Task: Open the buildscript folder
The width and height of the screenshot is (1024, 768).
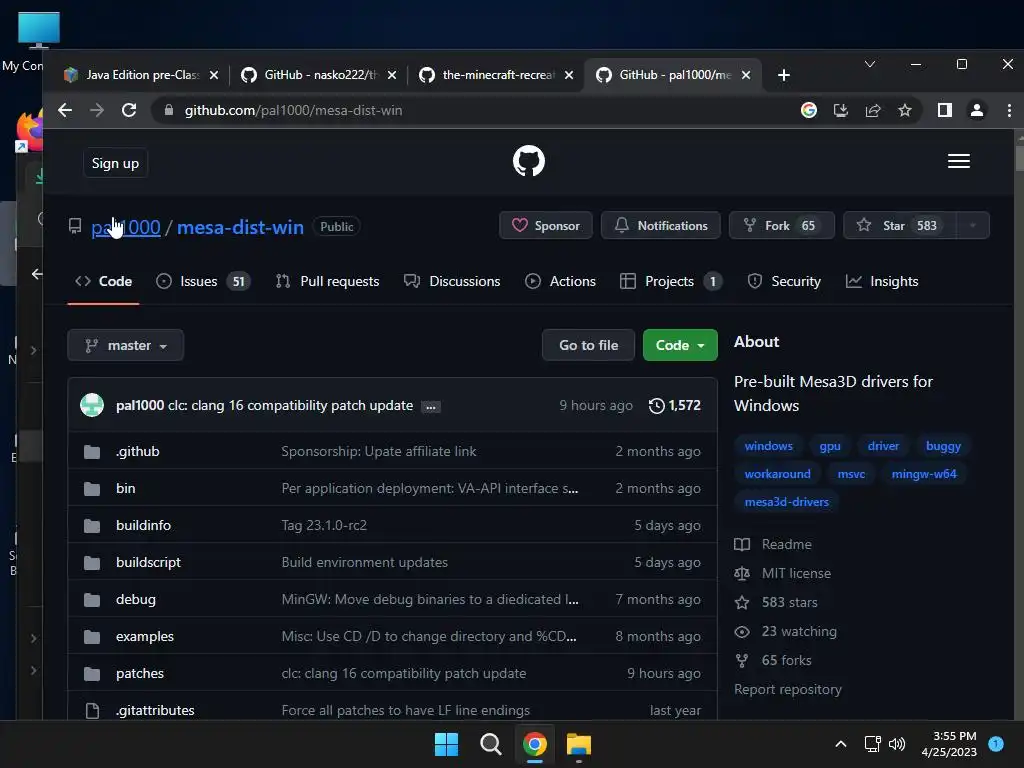Action: point(148,562)
